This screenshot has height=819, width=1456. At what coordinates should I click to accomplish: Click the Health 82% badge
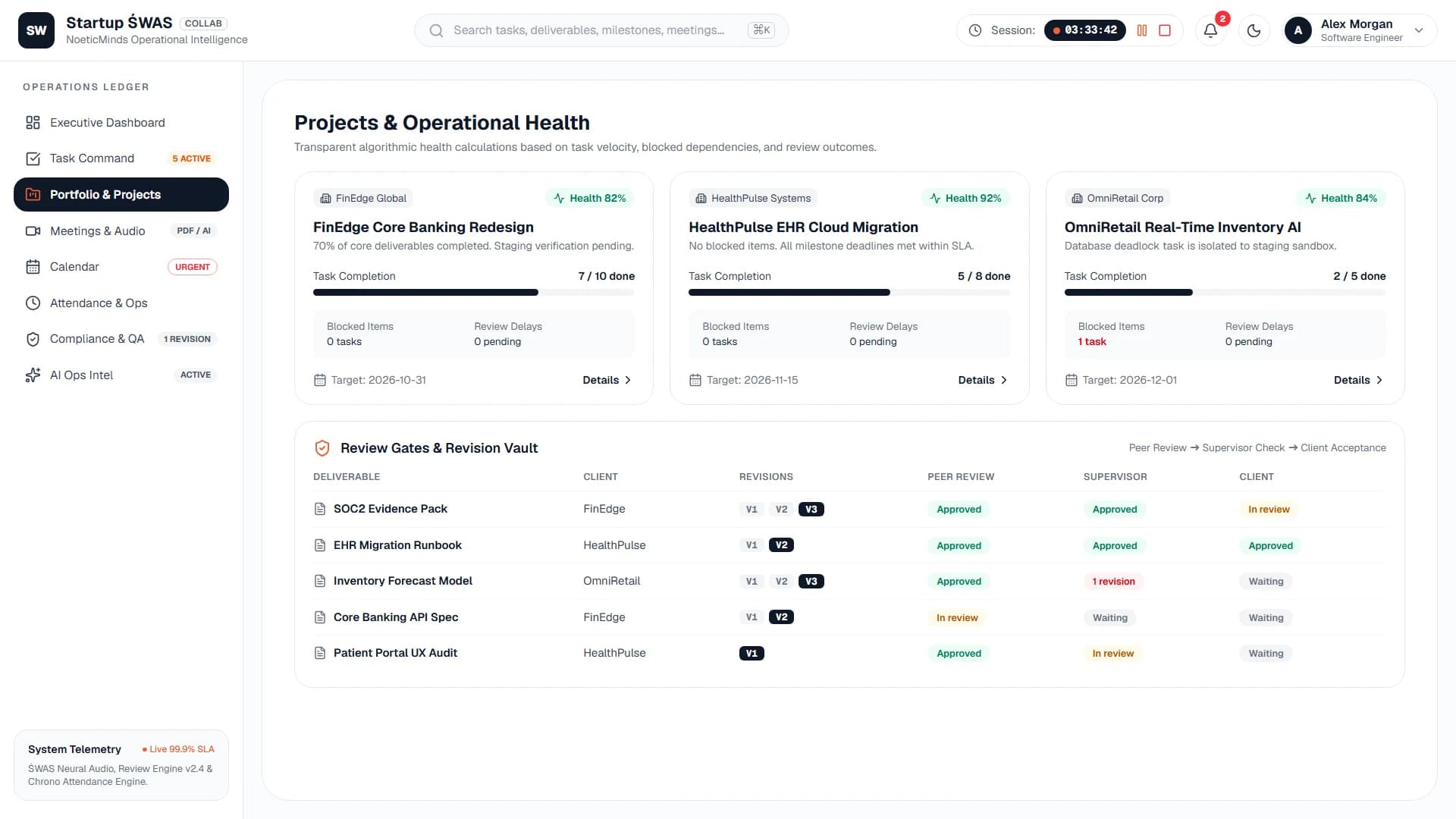(x=590, y=198)
